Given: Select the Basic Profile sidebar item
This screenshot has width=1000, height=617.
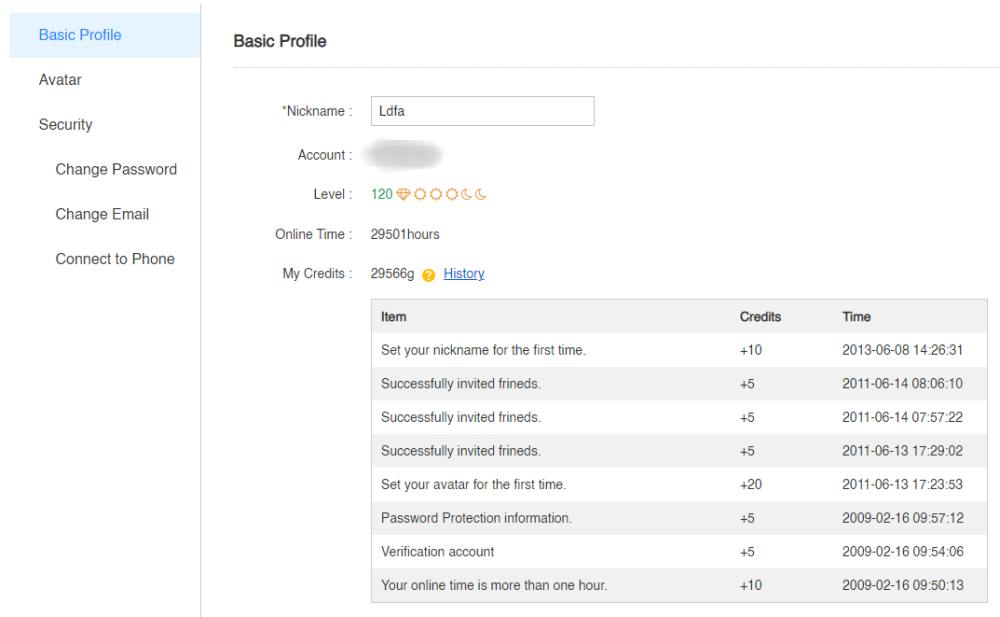Looking at the screenshot, I should pyautogui.click(x=80, y=35).
